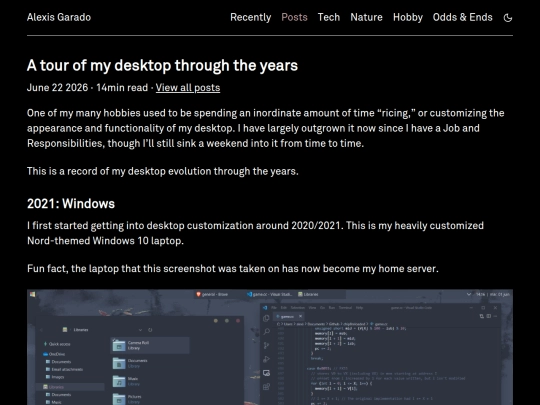The width and height of the screenshot is (540, 405).
Task: Follow the View all posts link
Action: coord(188,87)
